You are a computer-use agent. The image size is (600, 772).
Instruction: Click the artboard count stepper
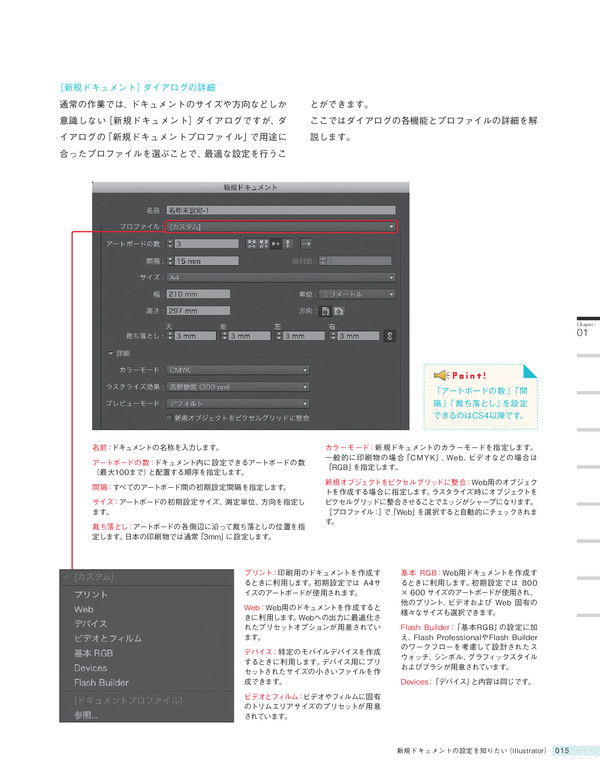click(x=170, y=243)
